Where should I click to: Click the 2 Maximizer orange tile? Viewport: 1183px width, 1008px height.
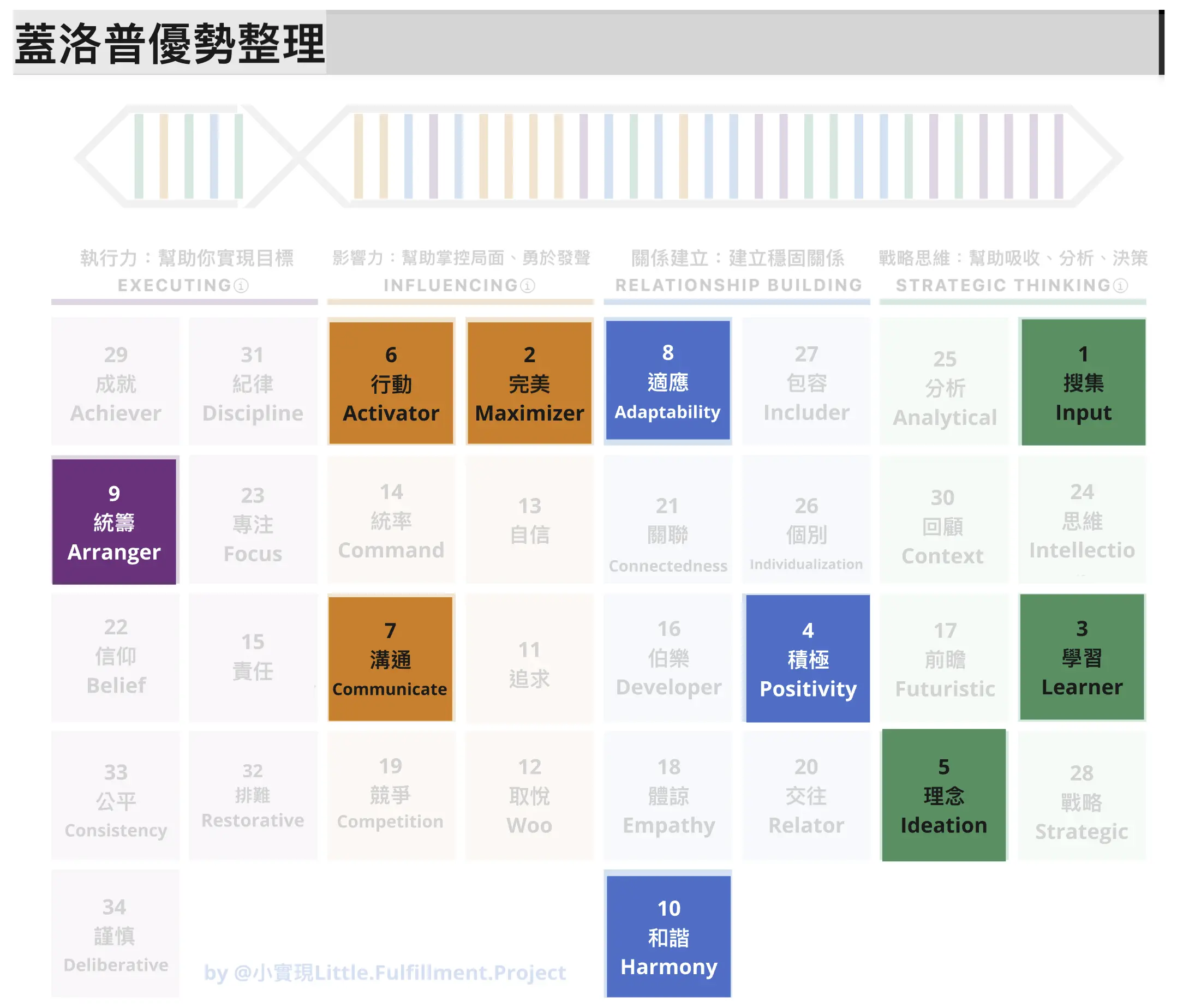(529, 382)
